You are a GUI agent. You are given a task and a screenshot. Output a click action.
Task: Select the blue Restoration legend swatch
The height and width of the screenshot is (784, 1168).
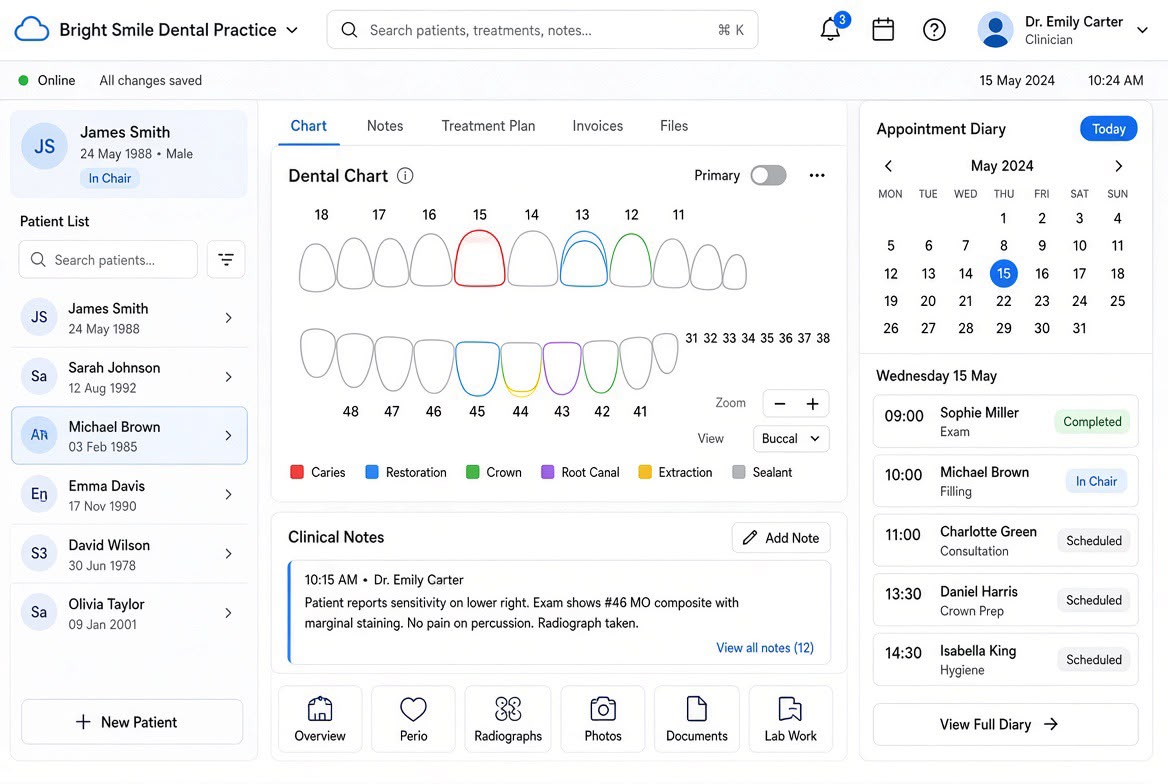(372, 472)
